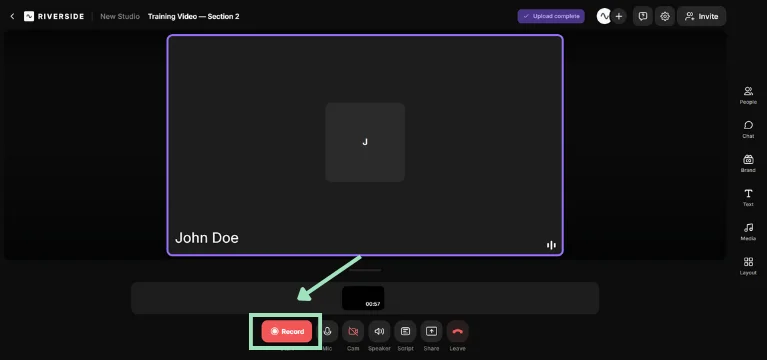Open the New Studio breadcrumb
767x360 pixels.
120,16
